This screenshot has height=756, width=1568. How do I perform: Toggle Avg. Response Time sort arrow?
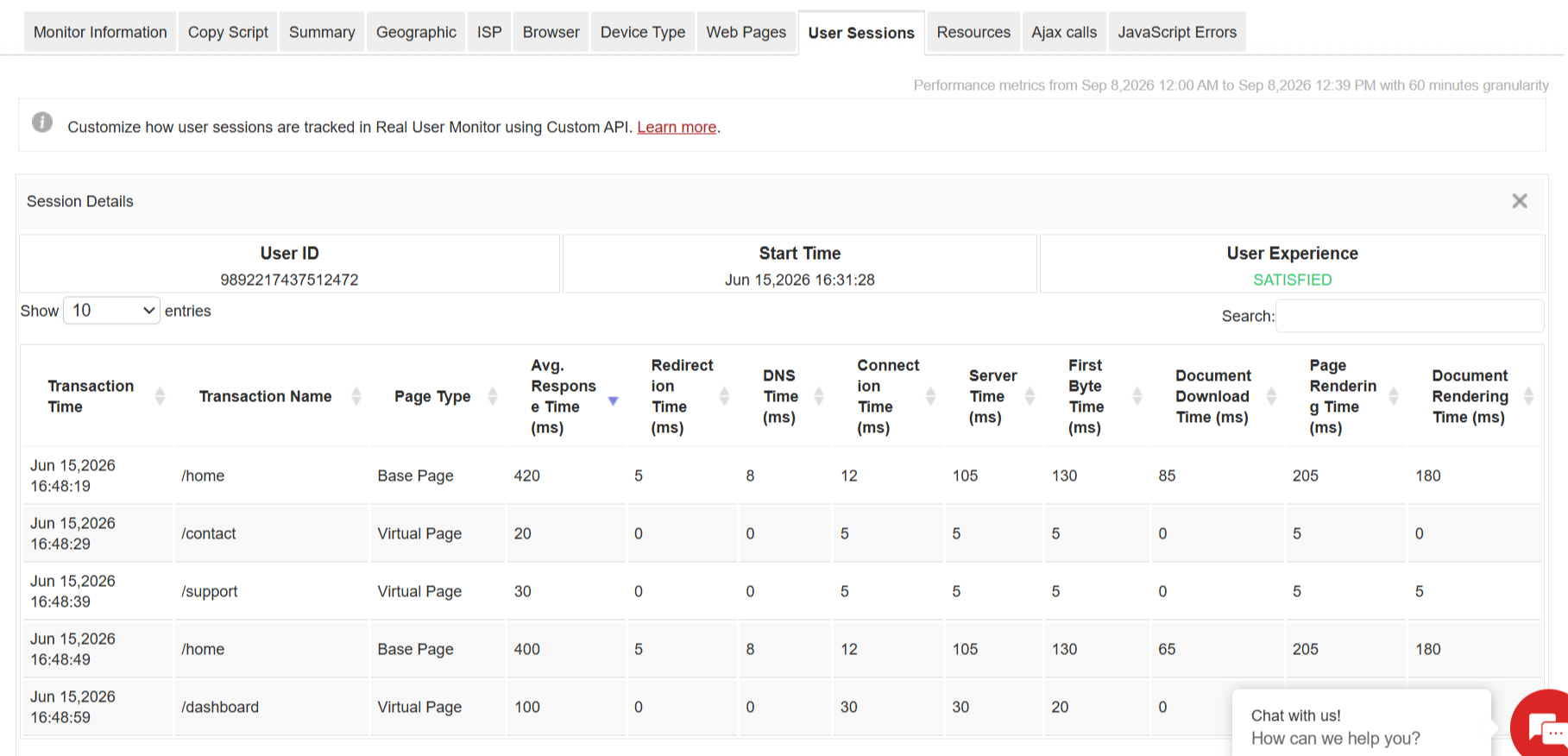click(613, 400)
